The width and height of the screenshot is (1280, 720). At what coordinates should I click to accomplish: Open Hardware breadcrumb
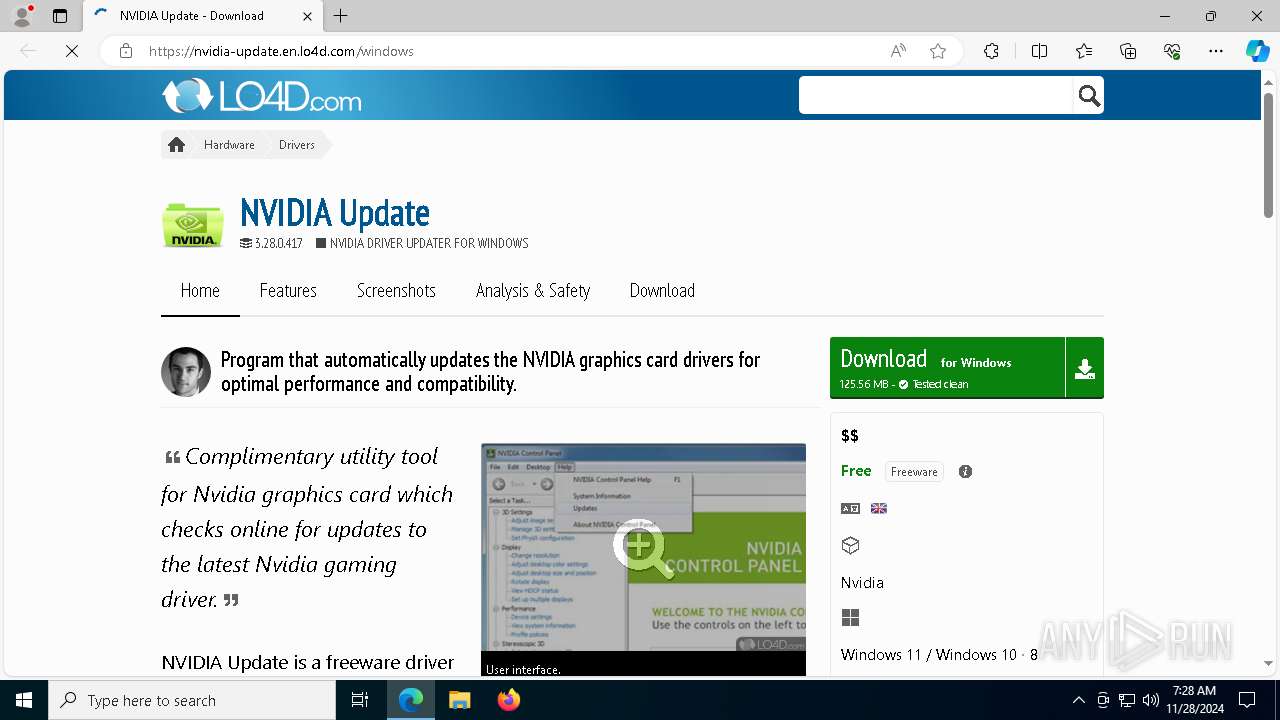click(x=229, y=145)
